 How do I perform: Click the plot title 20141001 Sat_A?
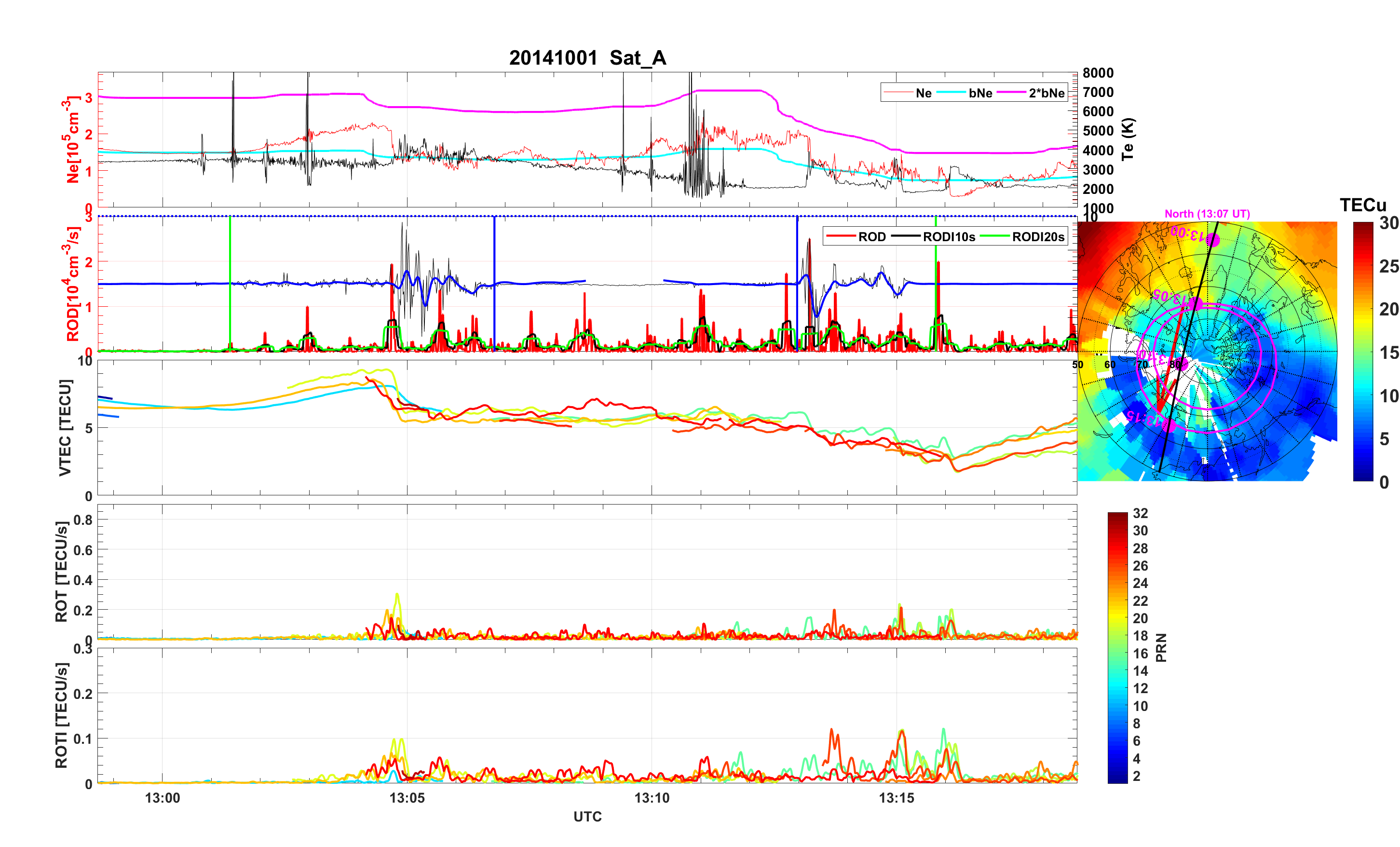[587, 58]
